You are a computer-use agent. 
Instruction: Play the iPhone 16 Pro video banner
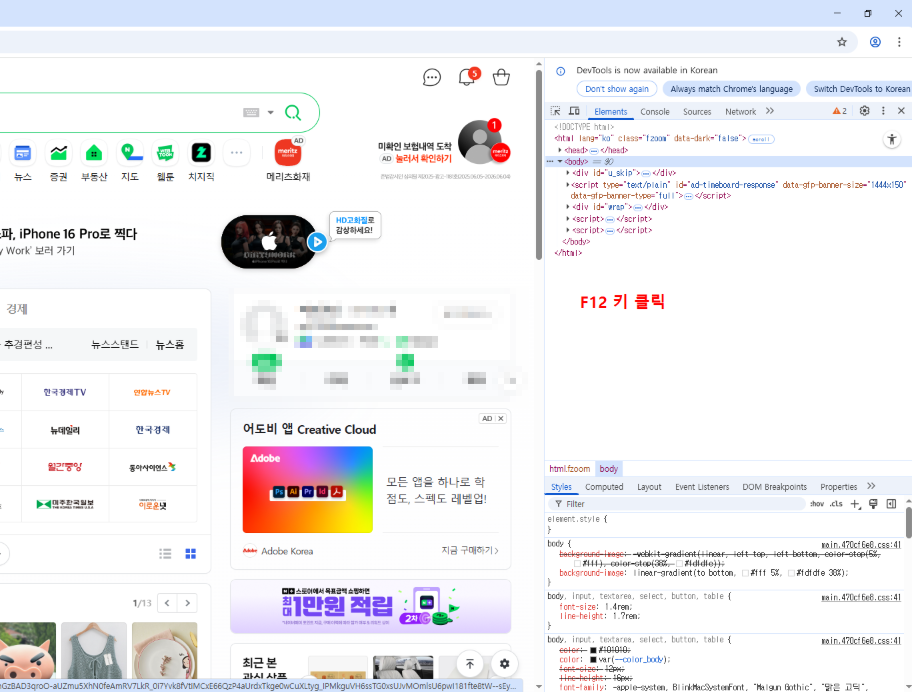tap(317, 241)
